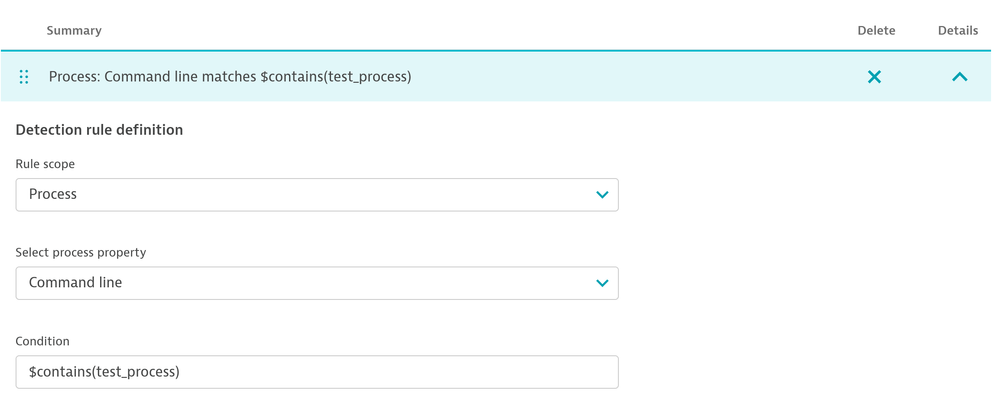Click the Details column header

(957, 31)
